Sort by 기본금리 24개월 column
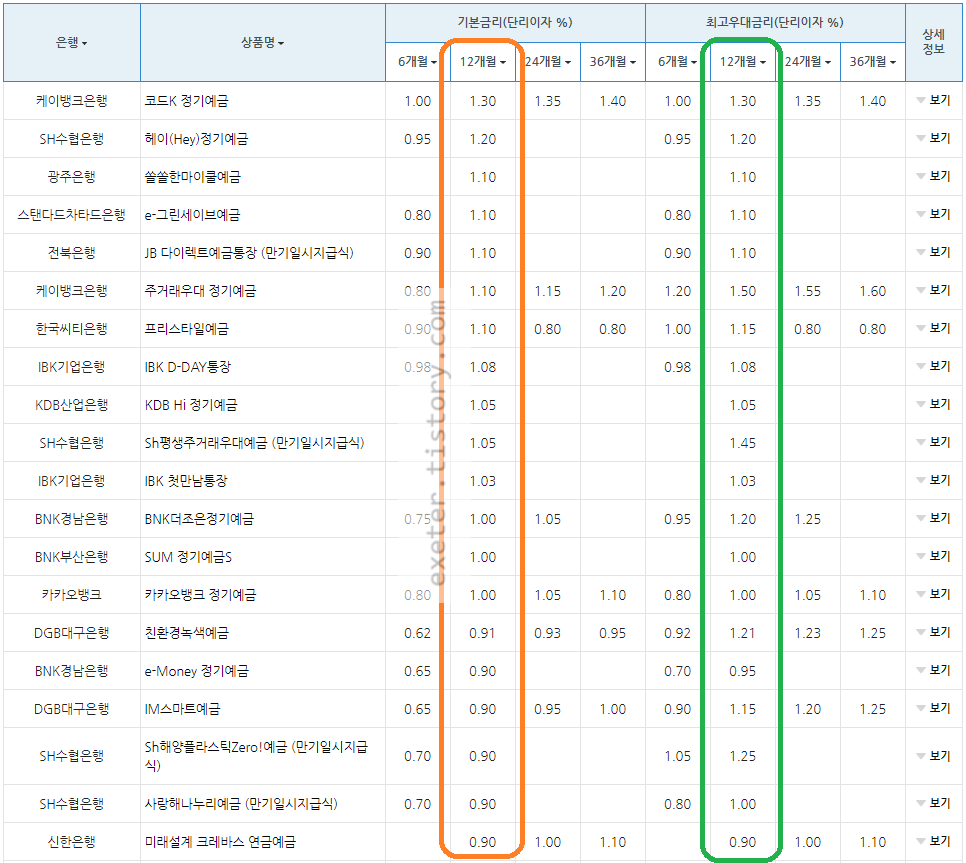 click(x=548, y=62)
